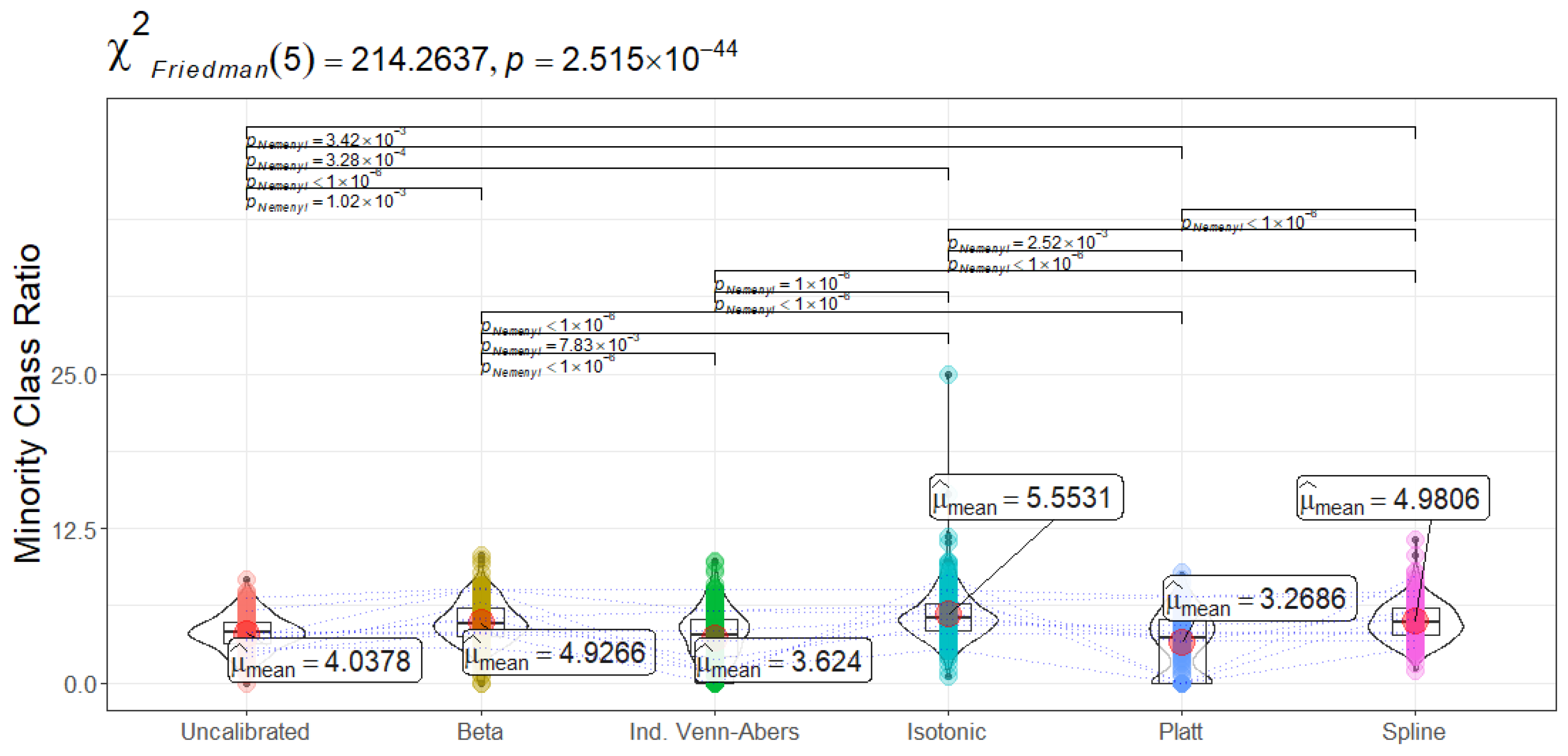Click the Spline x-axis label
The height and width of the screenshot is (756, 1568).
pyautogui.click(x=1413, y=731)
